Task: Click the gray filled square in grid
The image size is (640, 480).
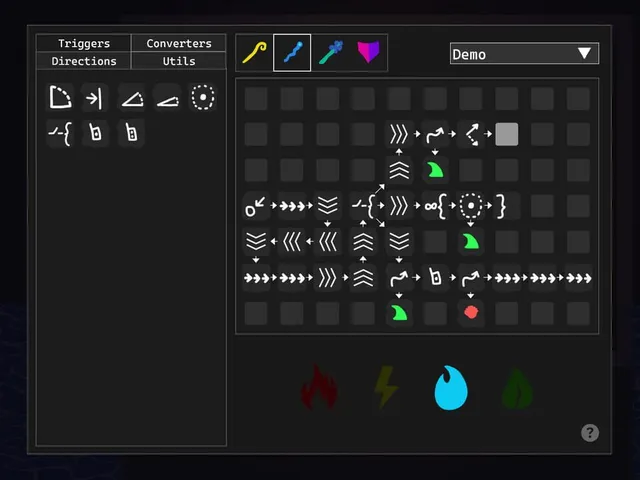Action: pos(507,134)
